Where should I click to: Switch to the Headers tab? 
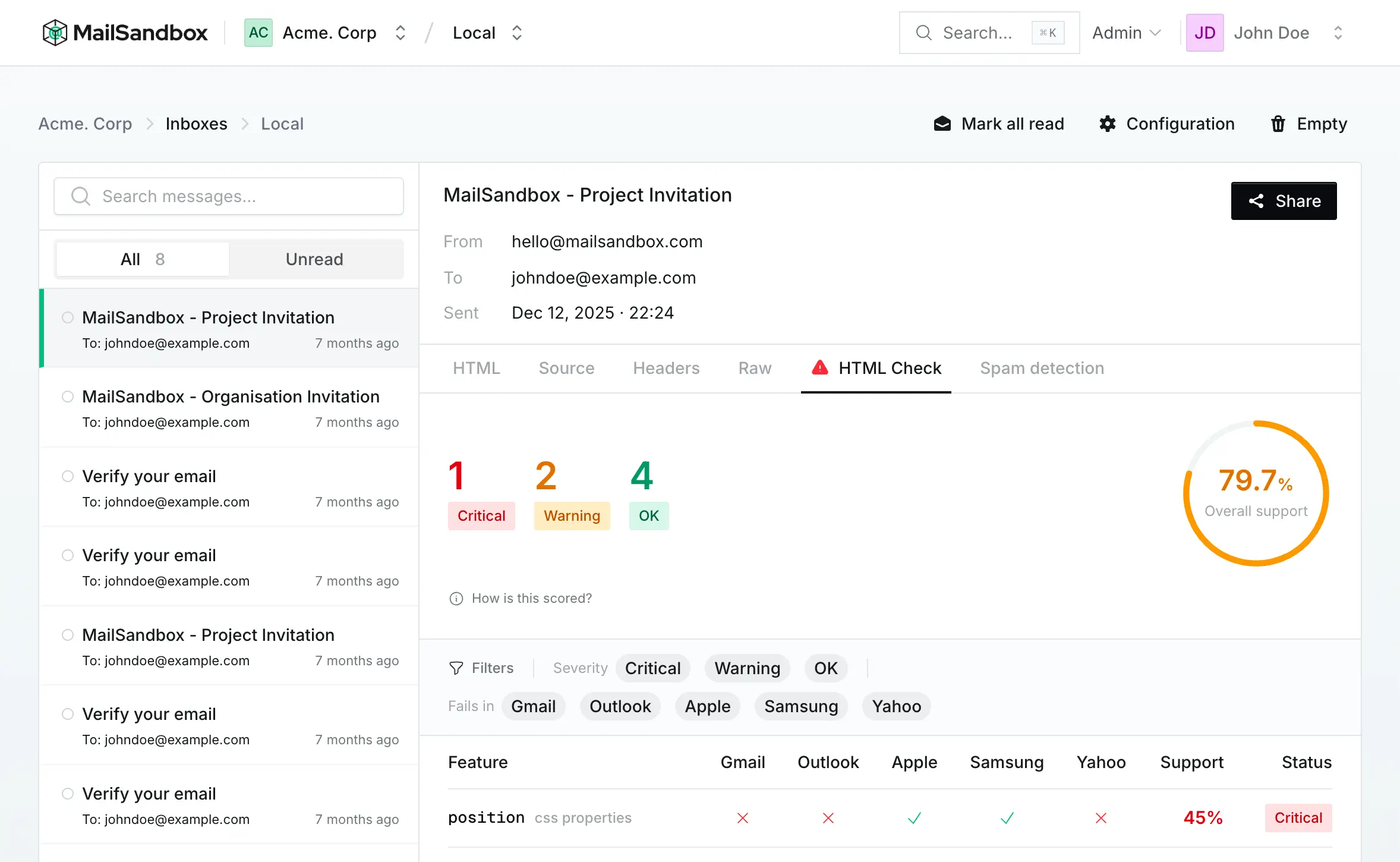coord(666,368)
